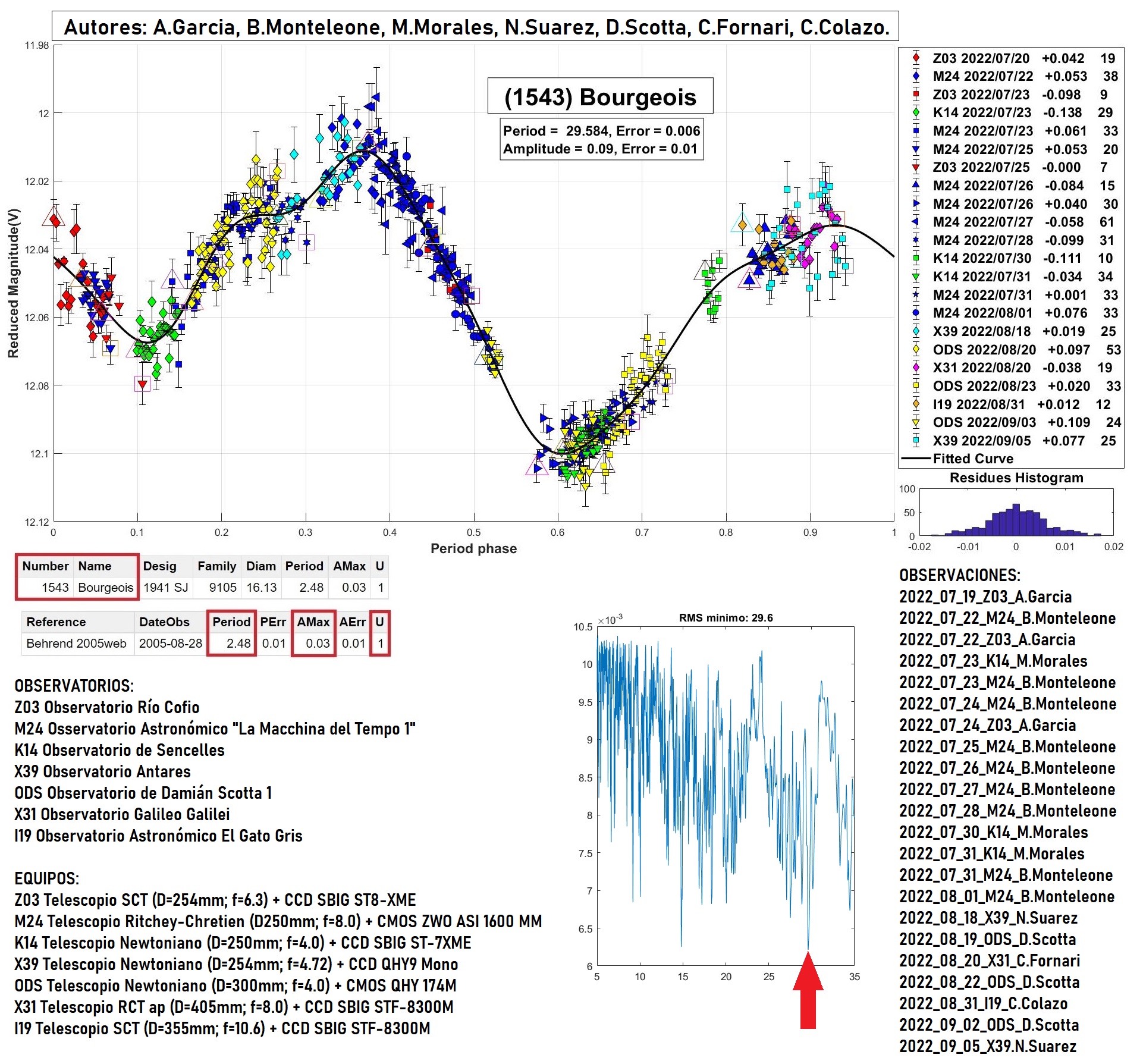Select the Family value '9105'
The width and height of the screenshot is (1143, 1064).
[223, 588]
